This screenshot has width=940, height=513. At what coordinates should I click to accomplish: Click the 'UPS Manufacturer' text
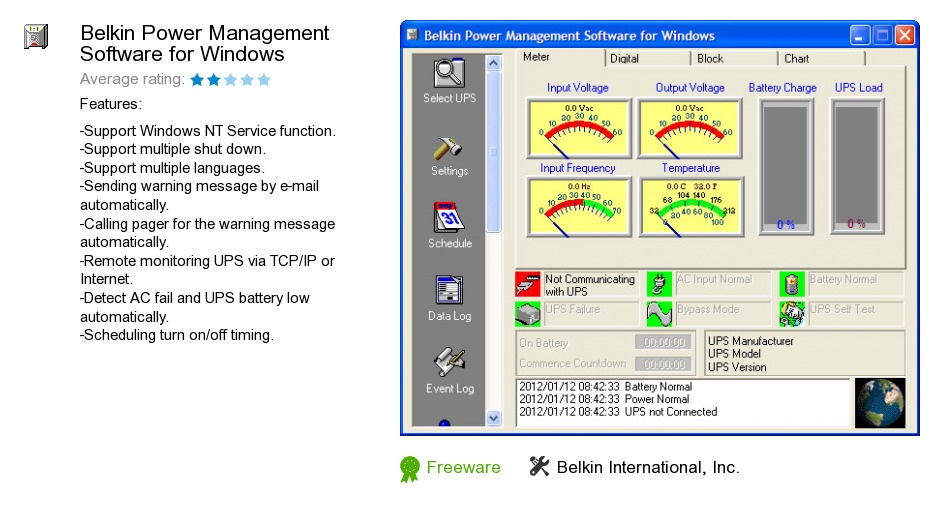point(751,341)
